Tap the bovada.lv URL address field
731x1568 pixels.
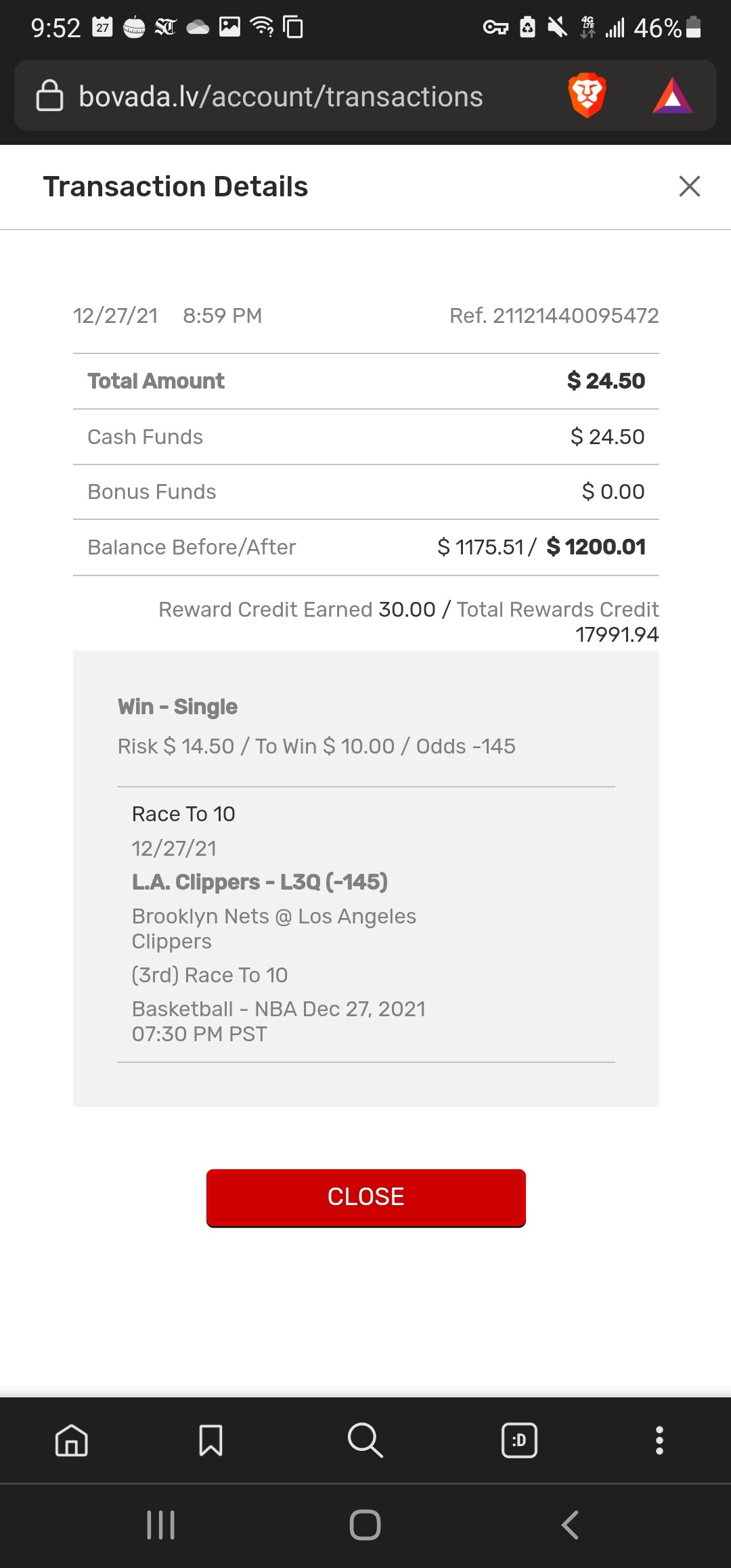281,97
